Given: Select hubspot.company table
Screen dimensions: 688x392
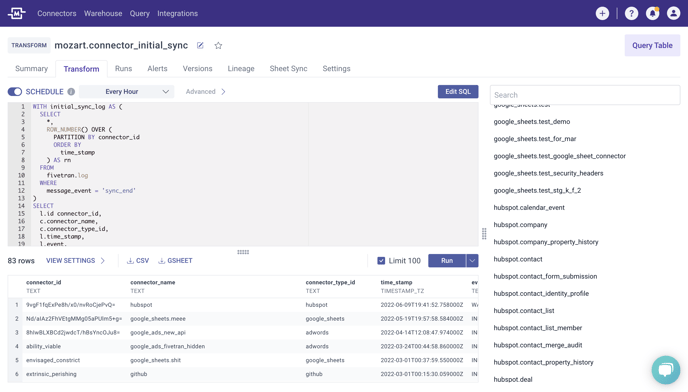Looking at the screenshot, I should pyautogui.click(x=520, y=225).
